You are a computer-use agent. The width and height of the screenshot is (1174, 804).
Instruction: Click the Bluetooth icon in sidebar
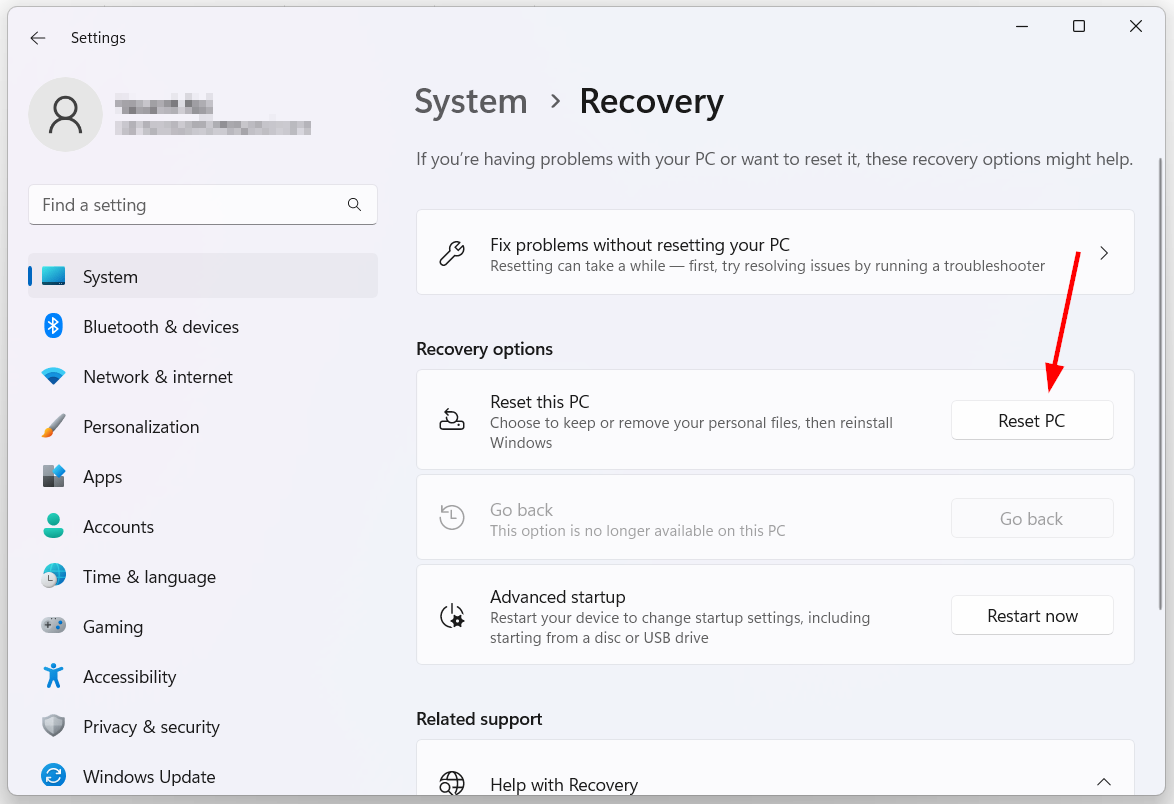[53, 326]
